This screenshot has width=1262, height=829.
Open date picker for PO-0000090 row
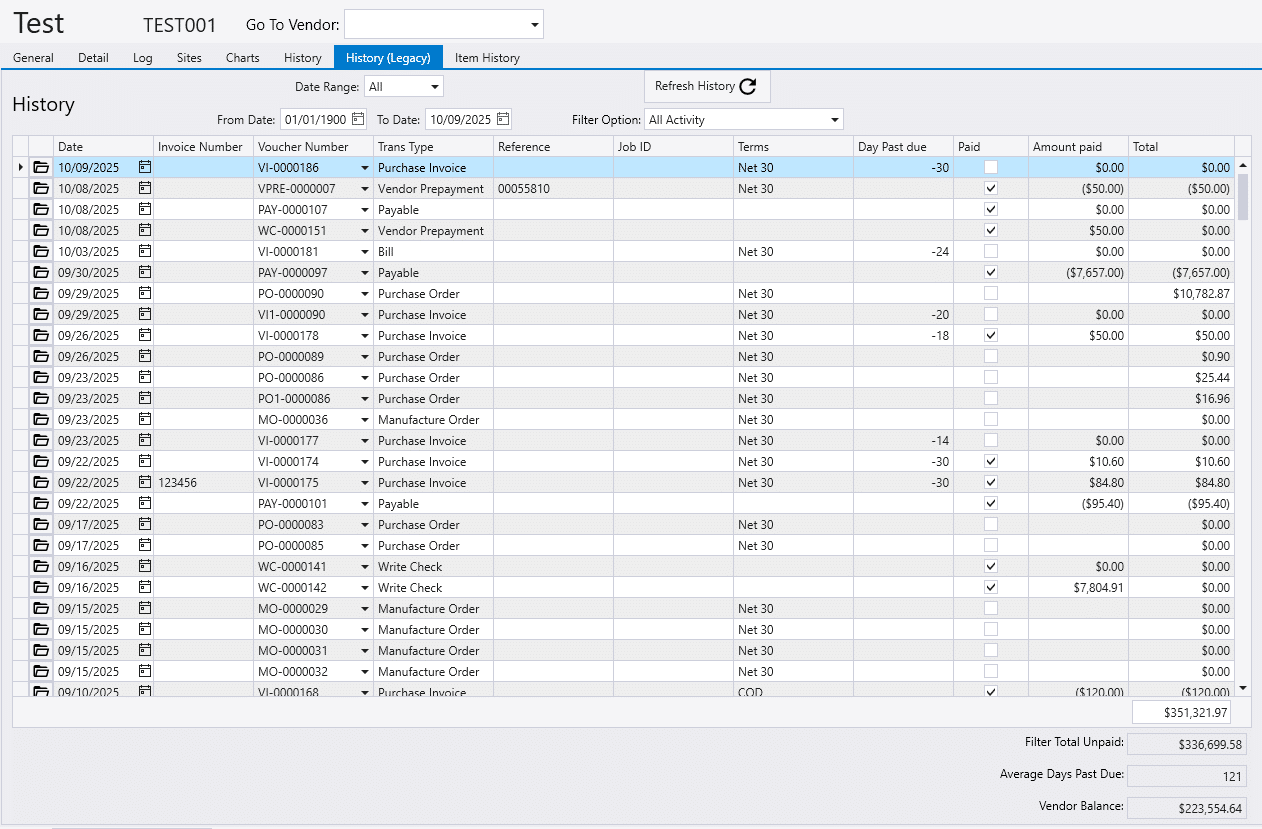pyautogui.click(x=145, y=294)
